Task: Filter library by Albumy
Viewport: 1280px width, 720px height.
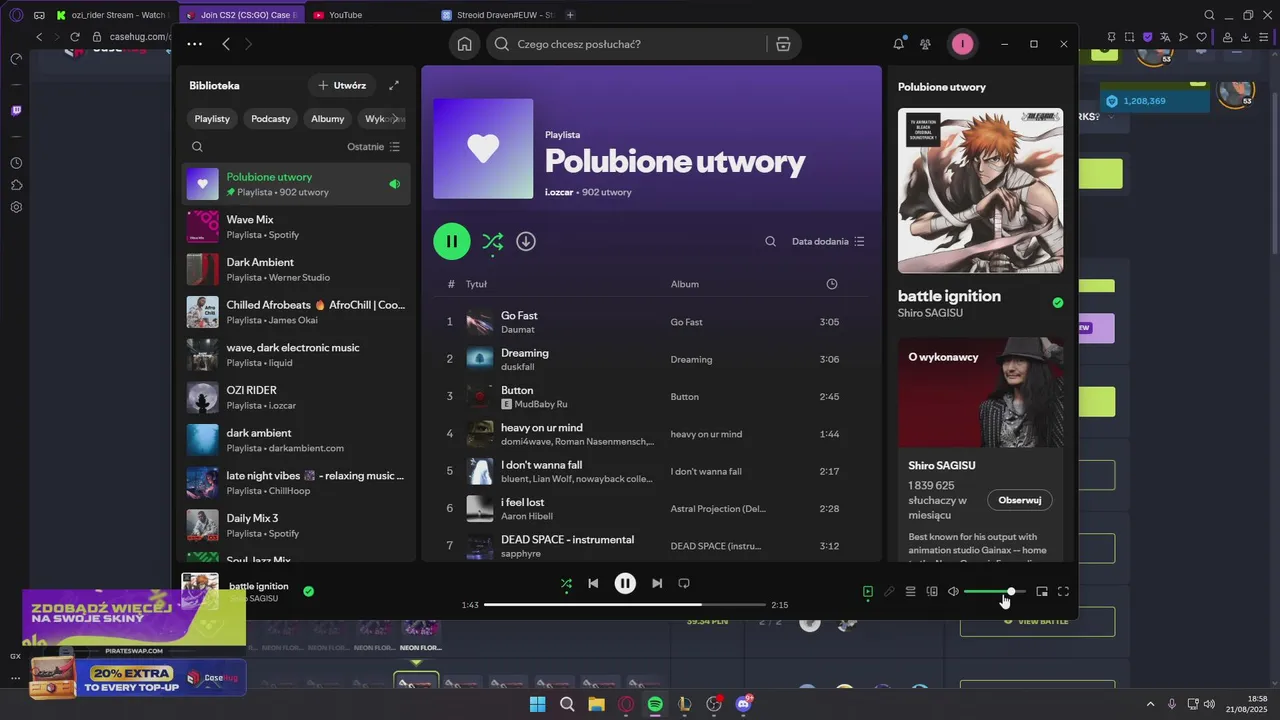Action: tap(327, 118)
